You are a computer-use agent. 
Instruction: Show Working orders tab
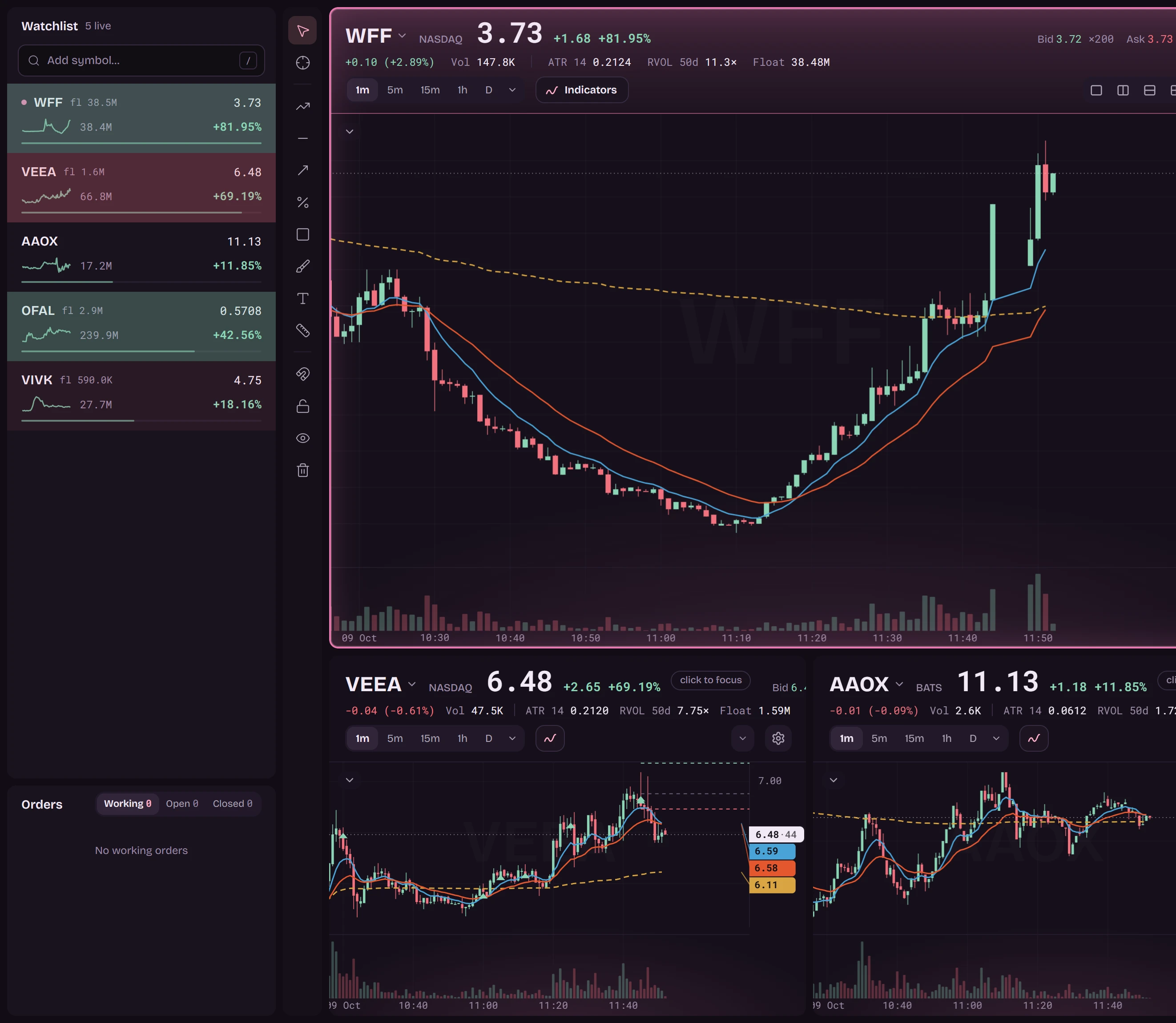[x=128, y=803]
